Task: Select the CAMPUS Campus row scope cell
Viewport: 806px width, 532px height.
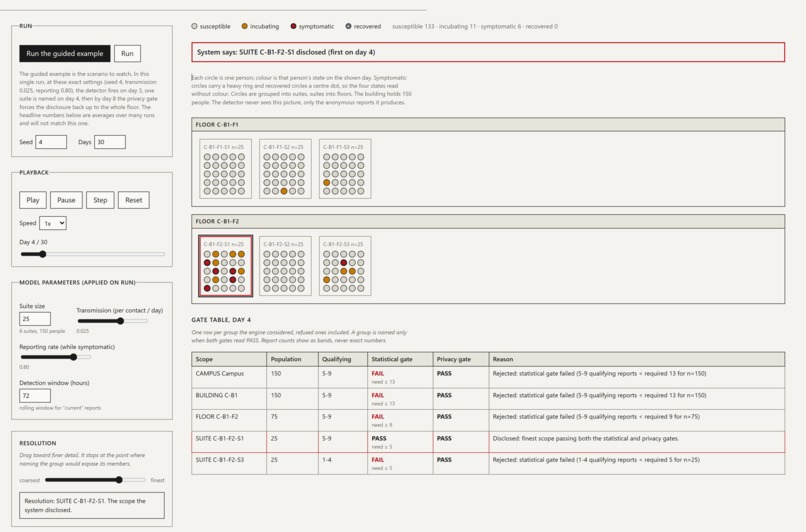Action: pyautogui.click(x=229, y=377)
